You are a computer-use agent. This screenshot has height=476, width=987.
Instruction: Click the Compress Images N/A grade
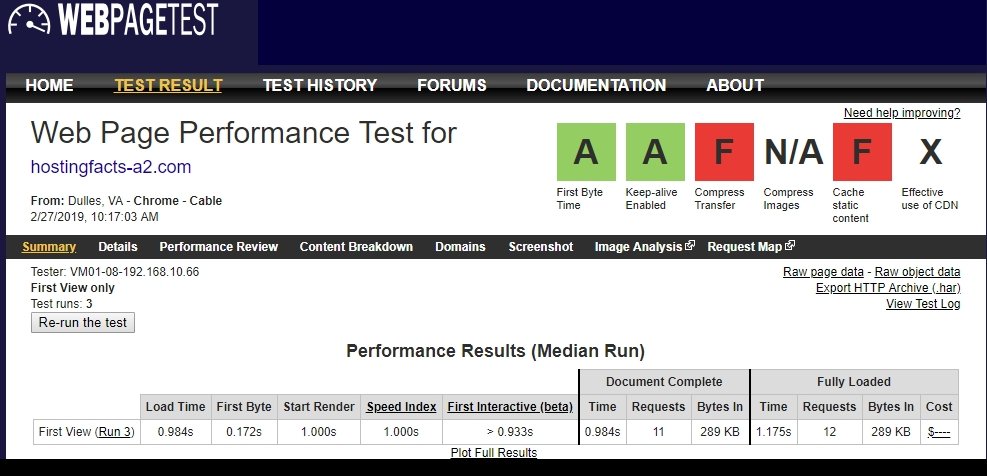[x=793, y=152]
